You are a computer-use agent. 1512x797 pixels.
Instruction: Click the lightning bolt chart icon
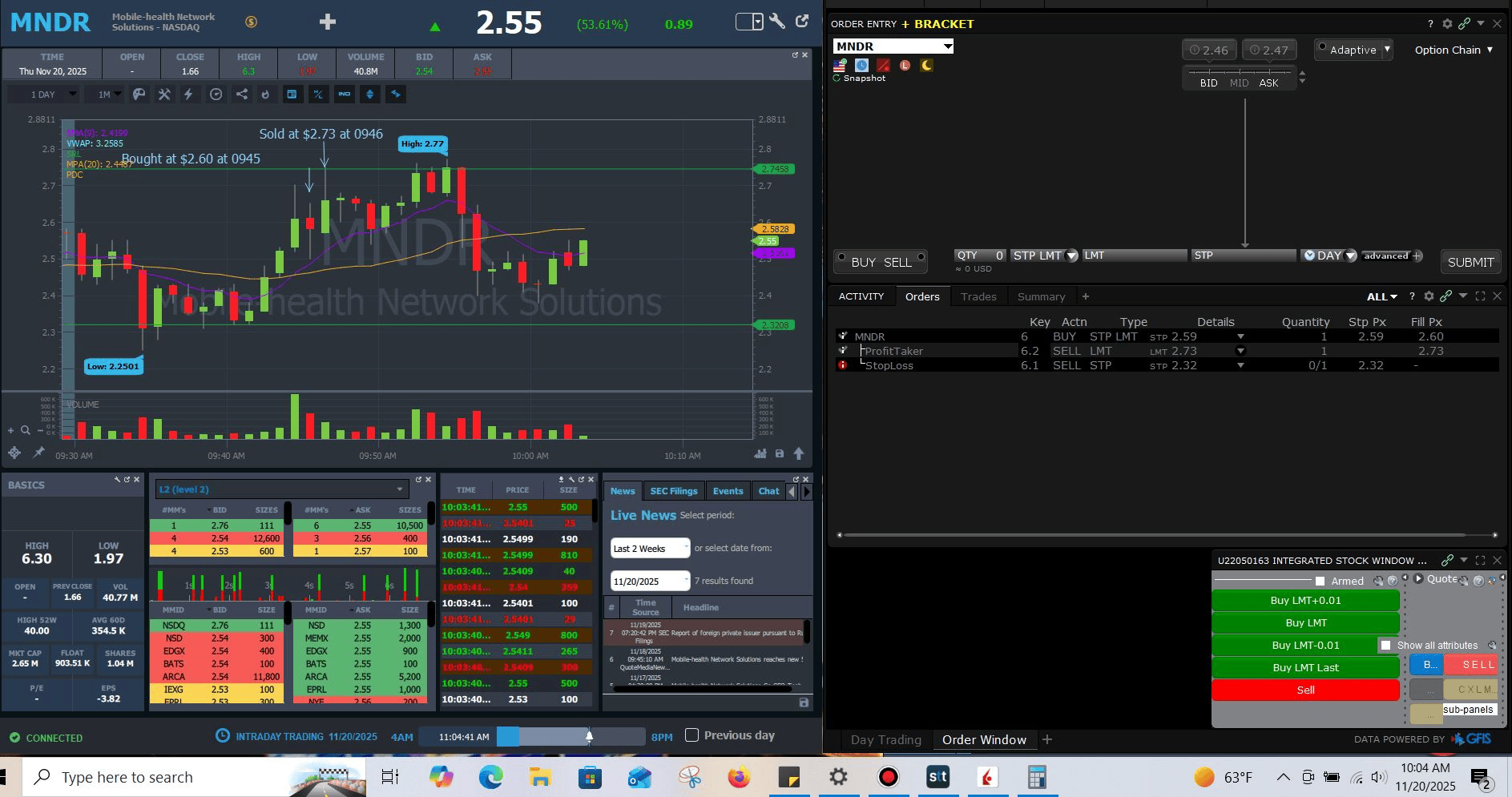click(x=188, y=95)
